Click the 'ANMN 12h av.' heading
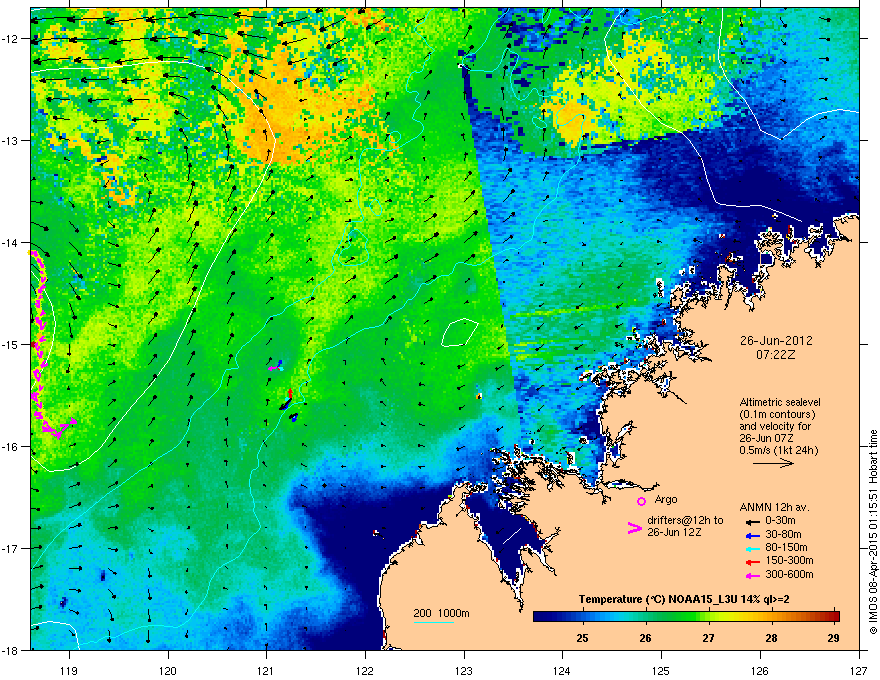Image resolution: width=880 pixels, height=680 pixels. [x=774, y=508]
